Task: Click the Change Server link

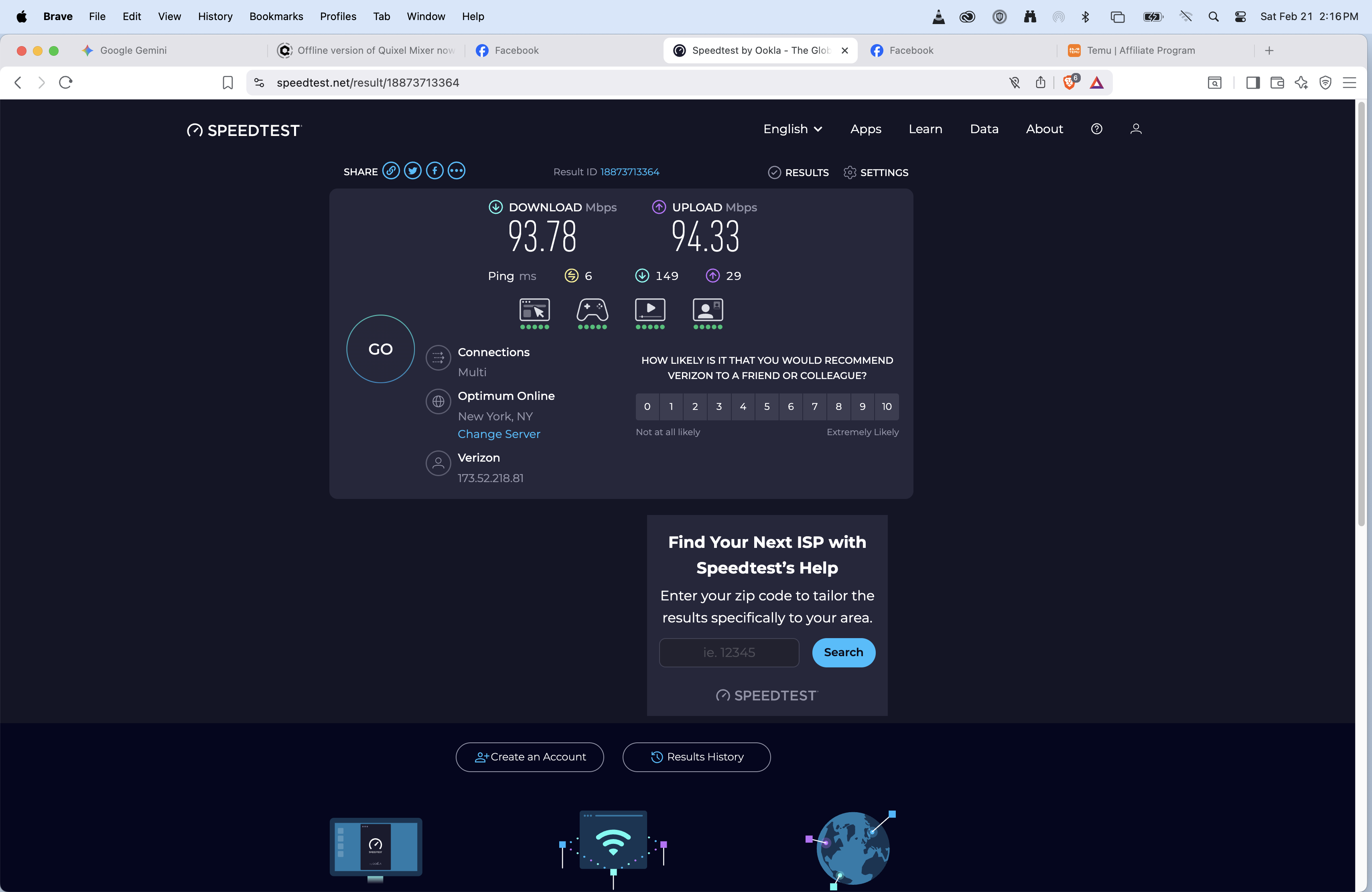Action: [x=499, y=434]
